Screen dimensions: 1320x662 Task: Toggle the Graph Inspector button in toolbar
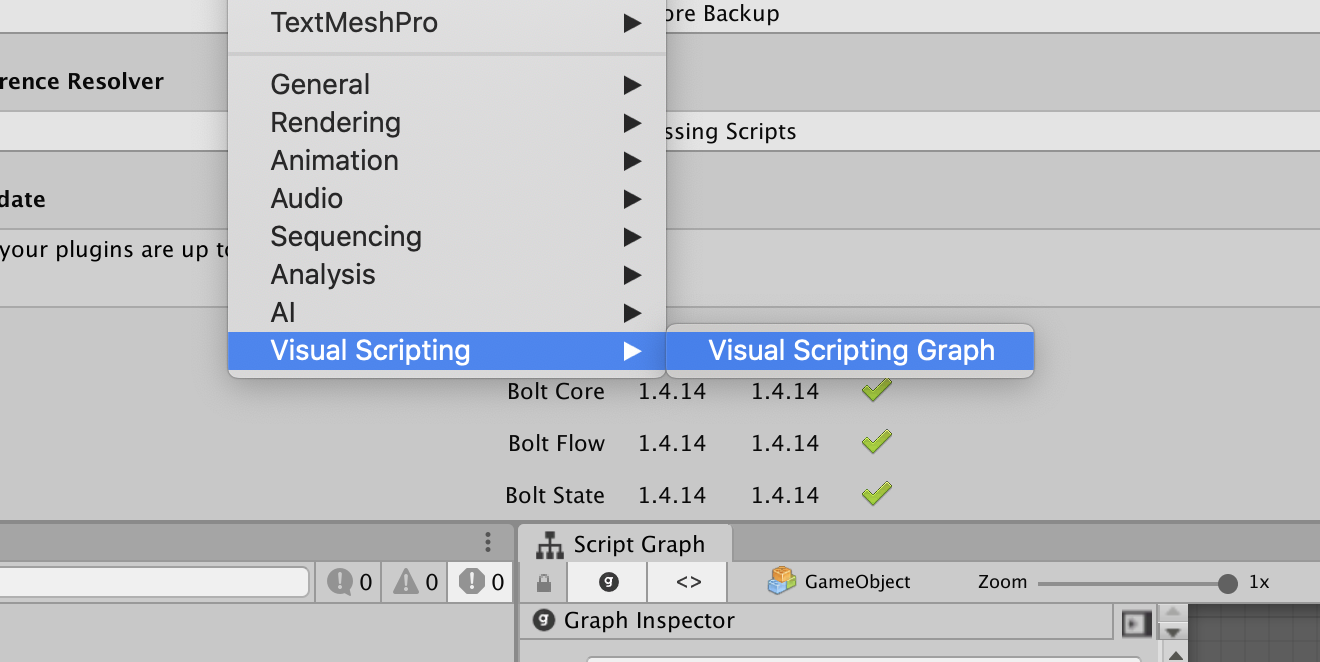(x=607, y=582)
